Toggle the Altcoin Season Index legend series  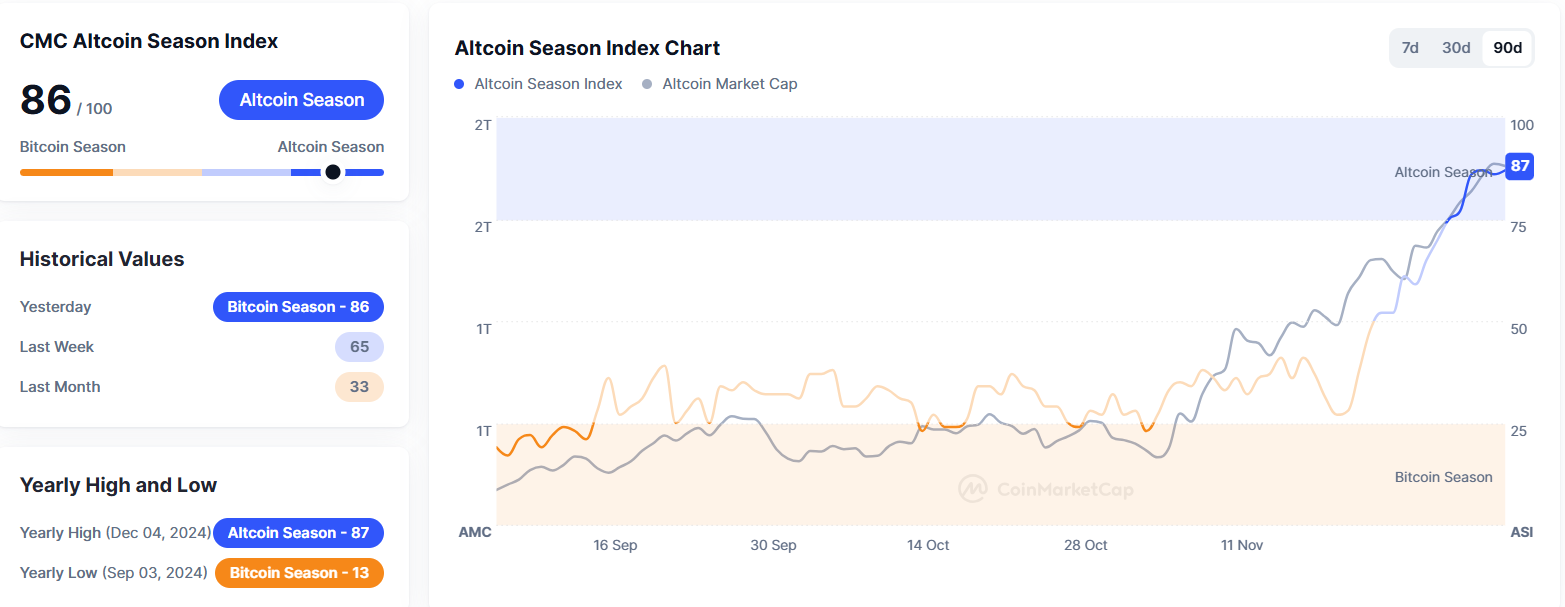[538, 84]
